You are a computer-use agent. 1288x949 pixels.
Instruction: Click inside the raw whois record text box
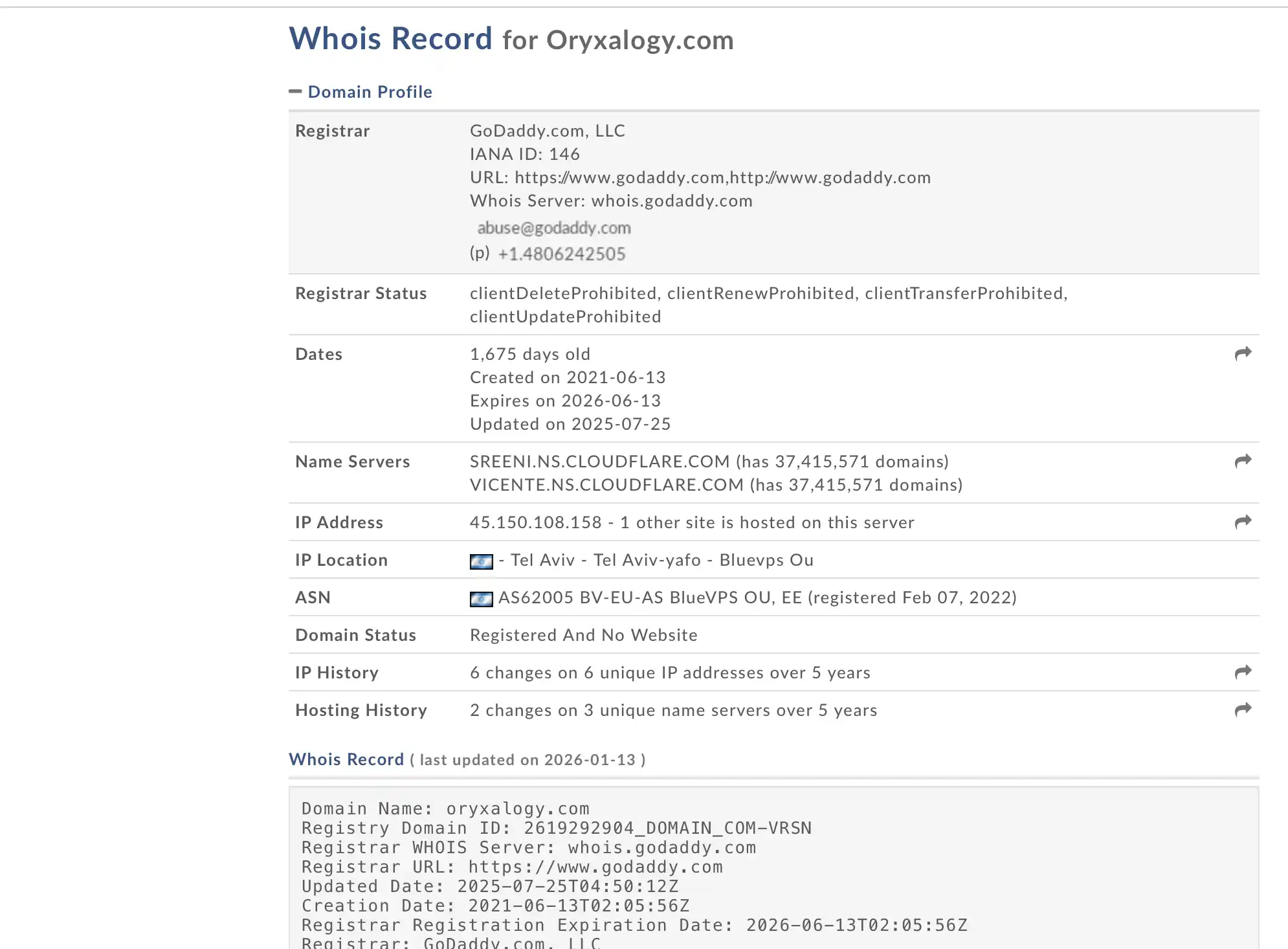[x=773, y=867]
